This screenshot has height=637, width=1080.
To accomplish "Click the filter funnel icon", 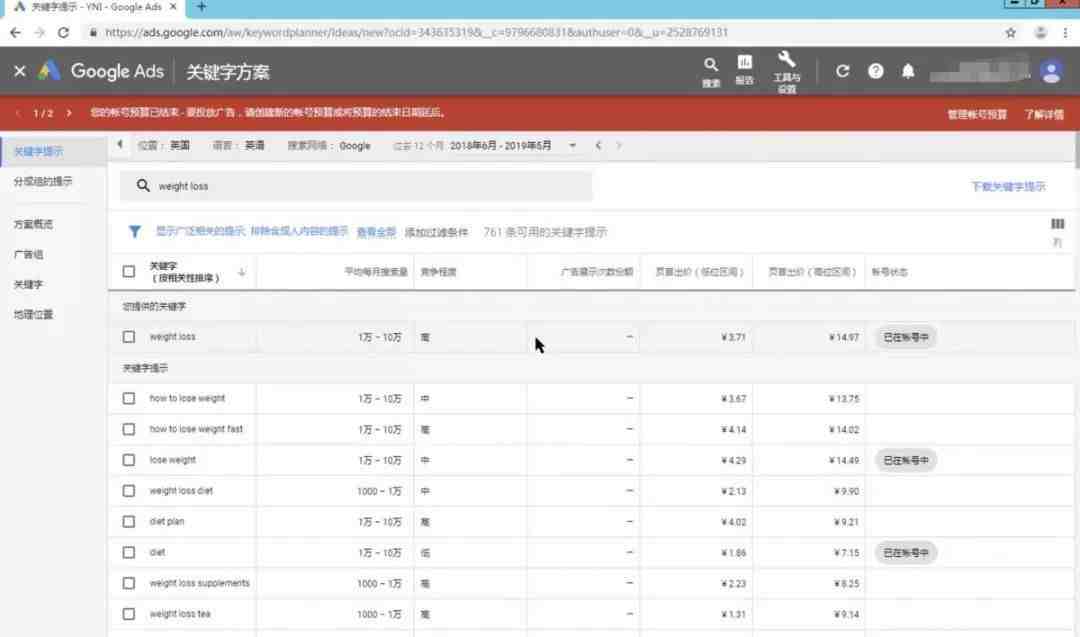I will point(134,232).
